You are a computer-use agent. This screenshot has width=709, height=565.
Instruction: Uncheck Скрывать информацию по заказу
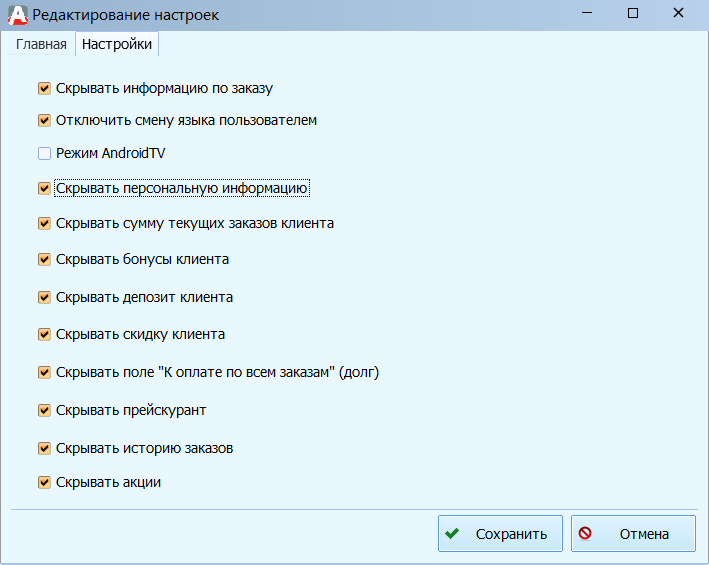tap(44, 88)
